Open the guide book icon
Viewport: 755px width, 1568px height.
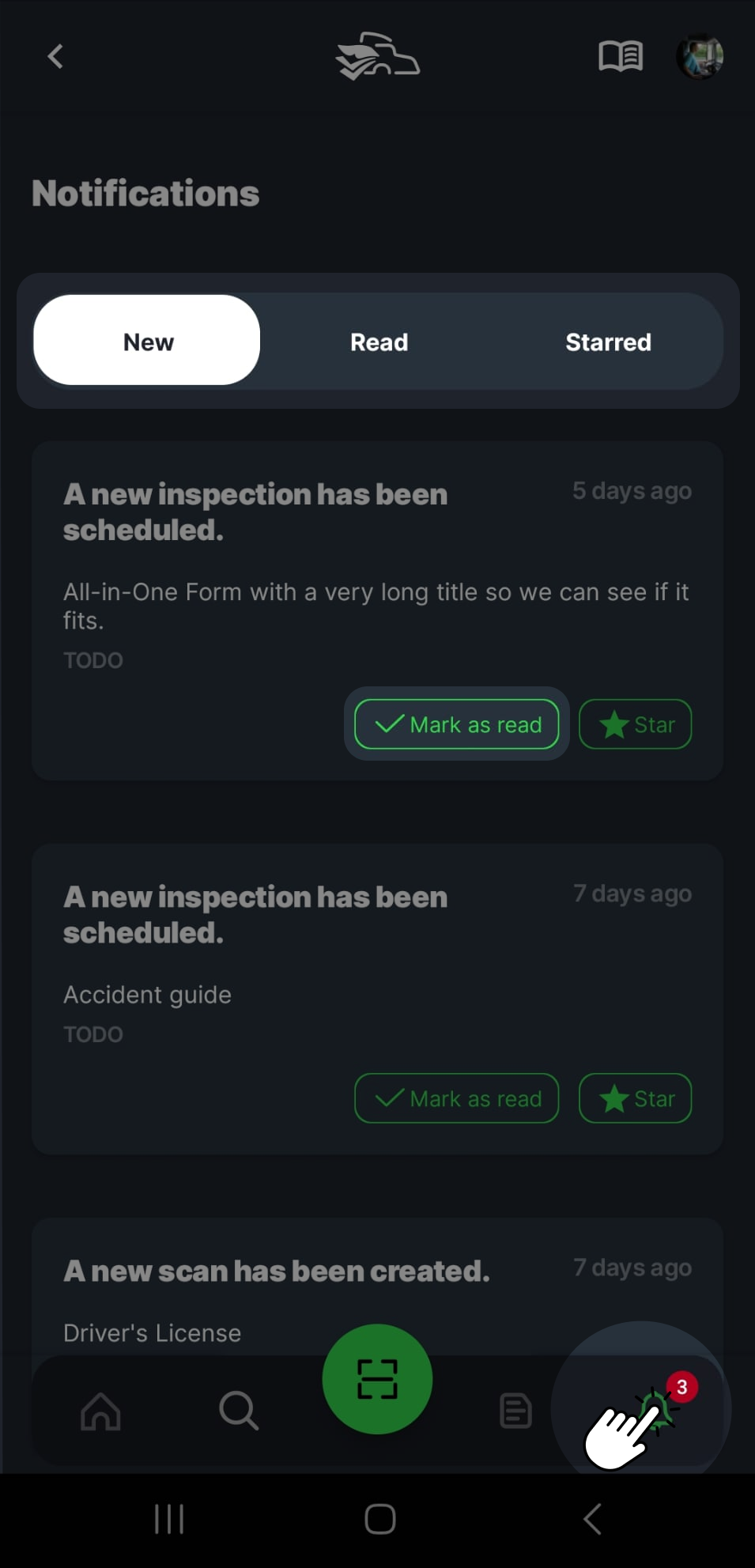pyautogui.click(x=621, y=57)
